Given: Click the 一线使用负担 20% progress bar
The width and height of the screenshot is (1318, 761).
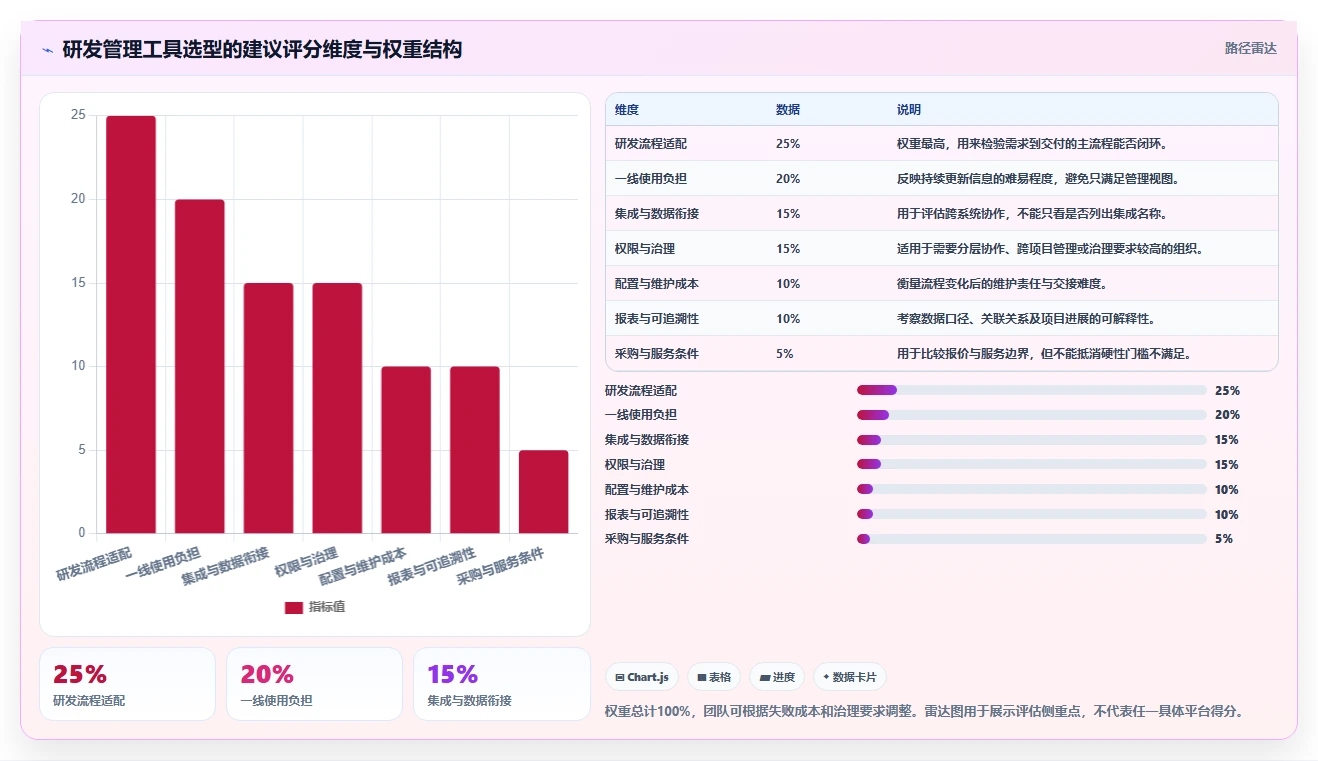Looking at the screenshot, I should coord(1032,415).
